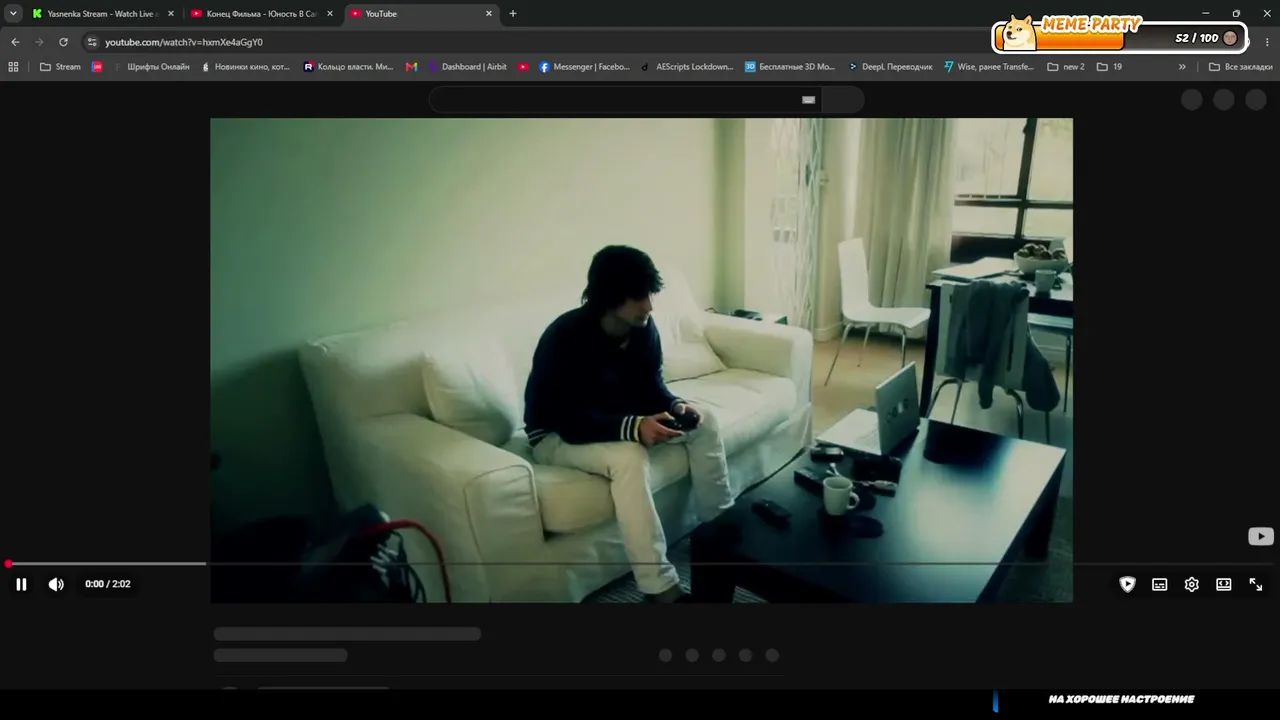Open the Все закладки folder
The image size is (1280, 720).
pyautogui.click(x=1241, y=67)
